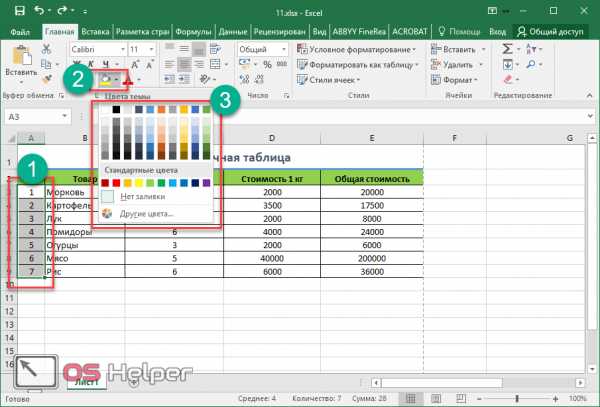Viewport: 600px width, 407px height.
Task: Pick standard yellow fill color
Action: 139,183
